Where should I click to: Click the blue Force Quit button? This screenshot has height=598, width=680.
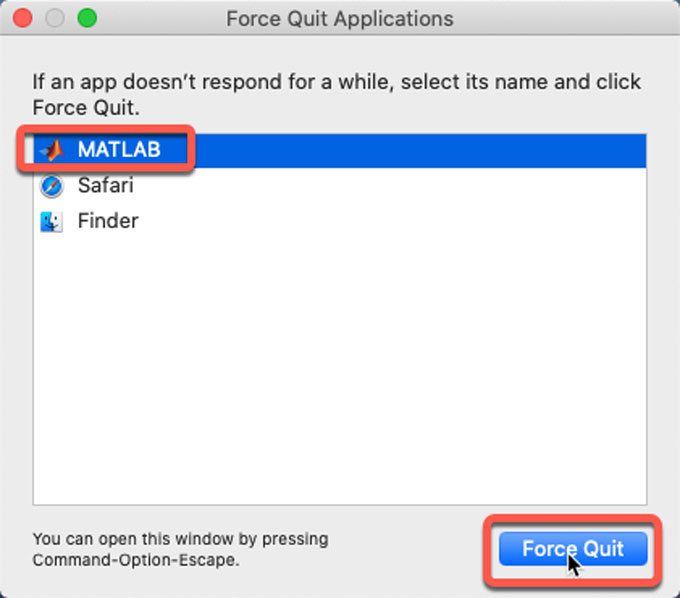(x=573, y=549)
